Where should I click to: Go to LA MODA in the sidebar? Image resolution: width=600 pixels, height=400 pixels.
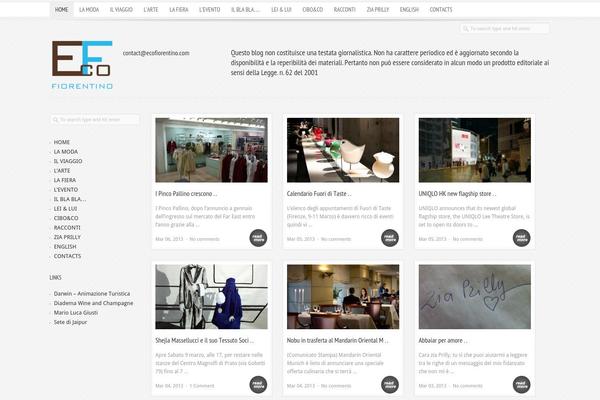pos(65,152)
